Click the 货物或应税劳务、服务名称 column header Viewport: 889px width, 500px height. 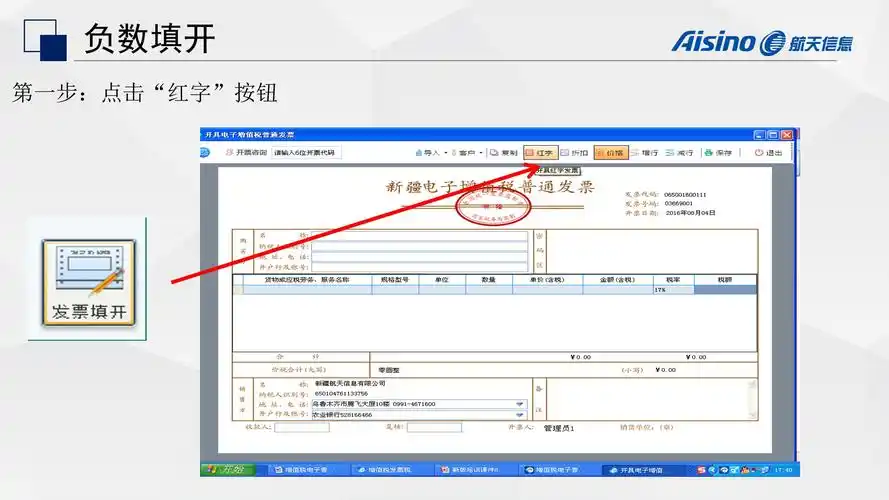[x=307, y=279]
